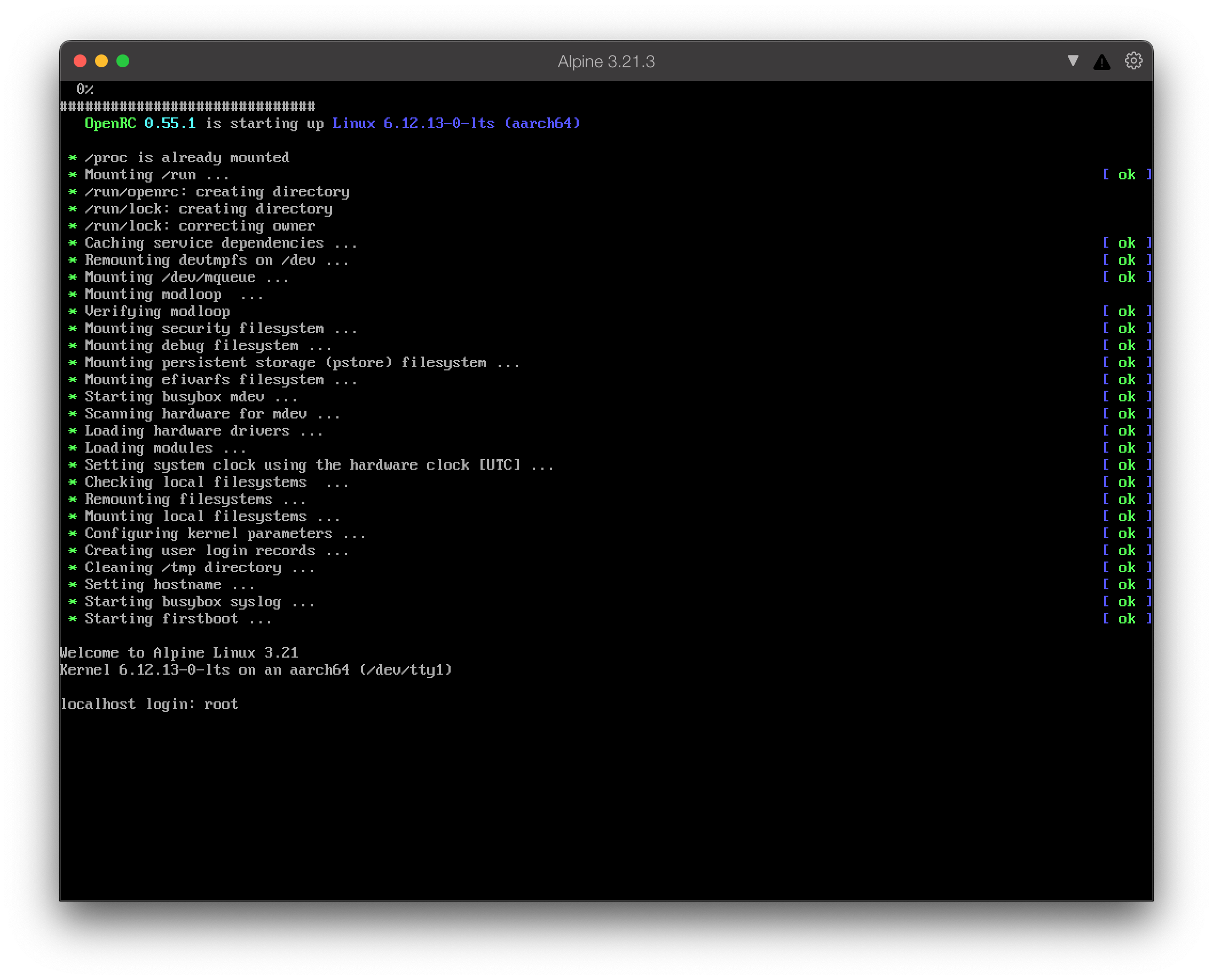
Task: Click the 'Welcome to Alpine Linux 3.21' line
Action: [x=179, y=653]
